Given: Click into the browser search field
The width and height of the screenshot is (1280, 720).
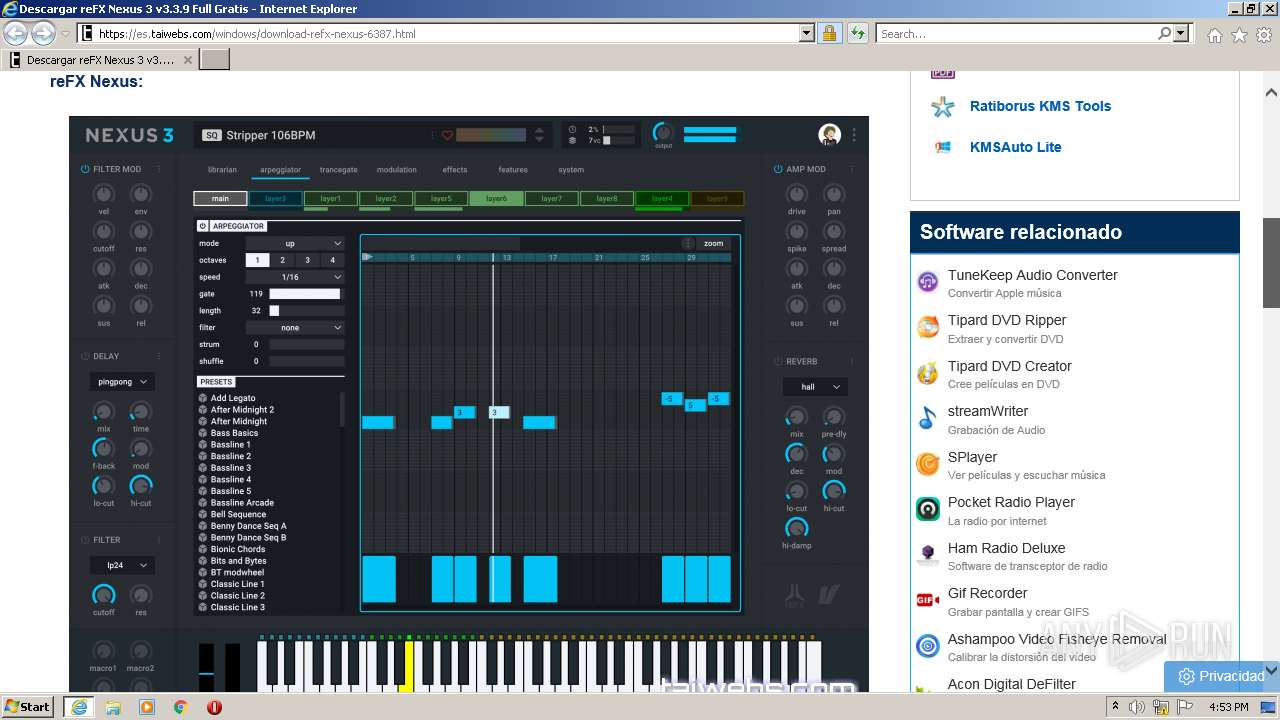Looking at the screenshot, I should (1016, 33).
